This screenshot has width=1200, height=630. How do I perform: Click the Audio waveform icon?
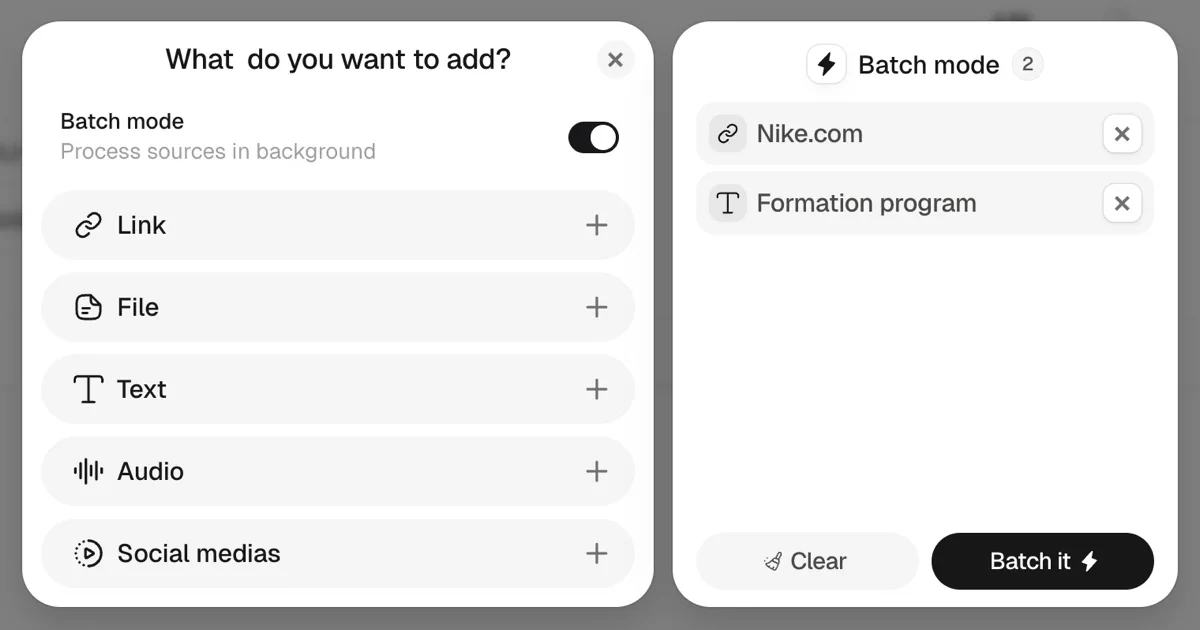(x=88, y=471)
